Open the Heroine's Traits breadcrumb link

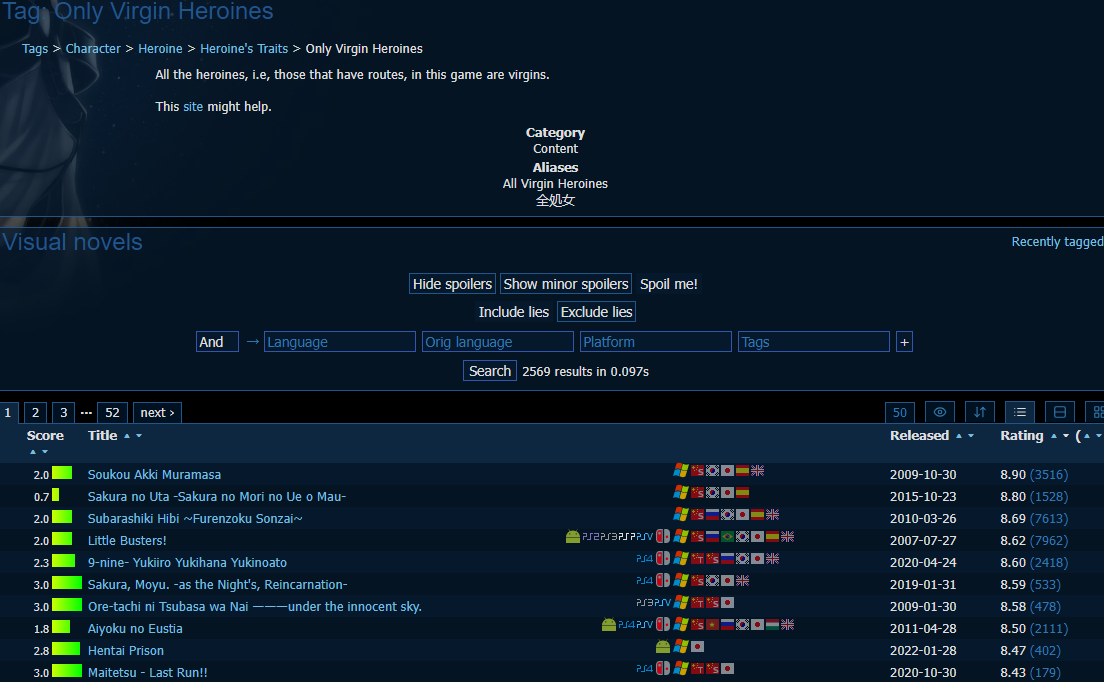coord(244,49)
